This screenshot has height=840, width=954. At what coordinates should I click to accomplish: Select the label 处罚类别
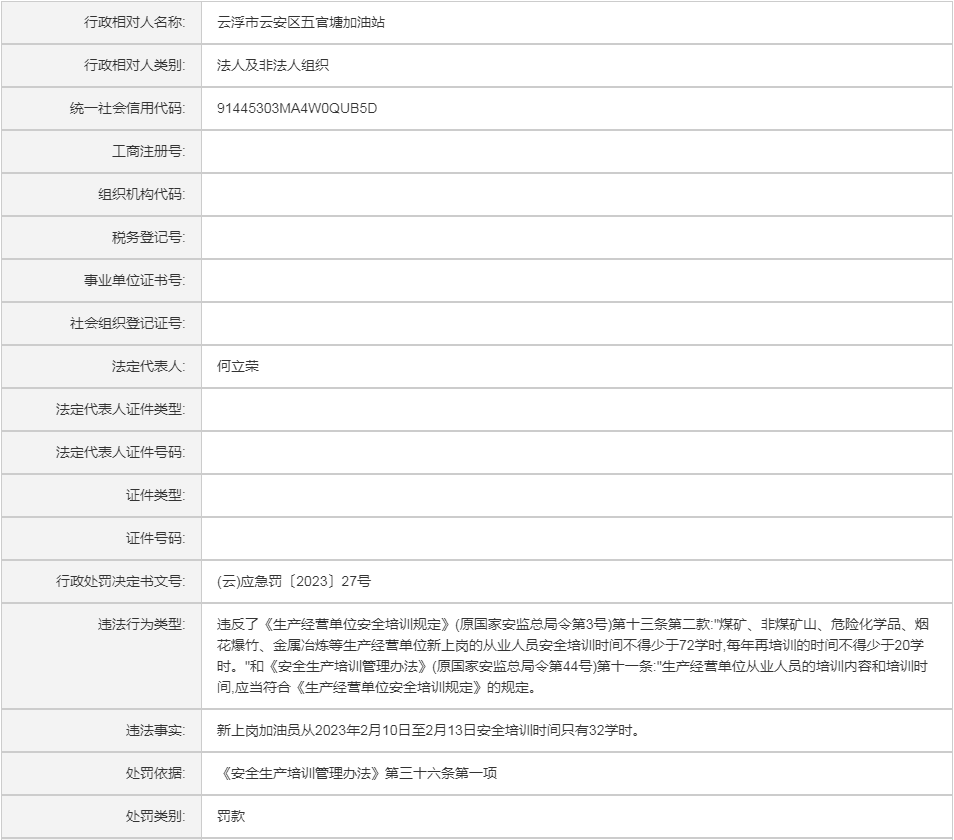[x=155, y=816]
